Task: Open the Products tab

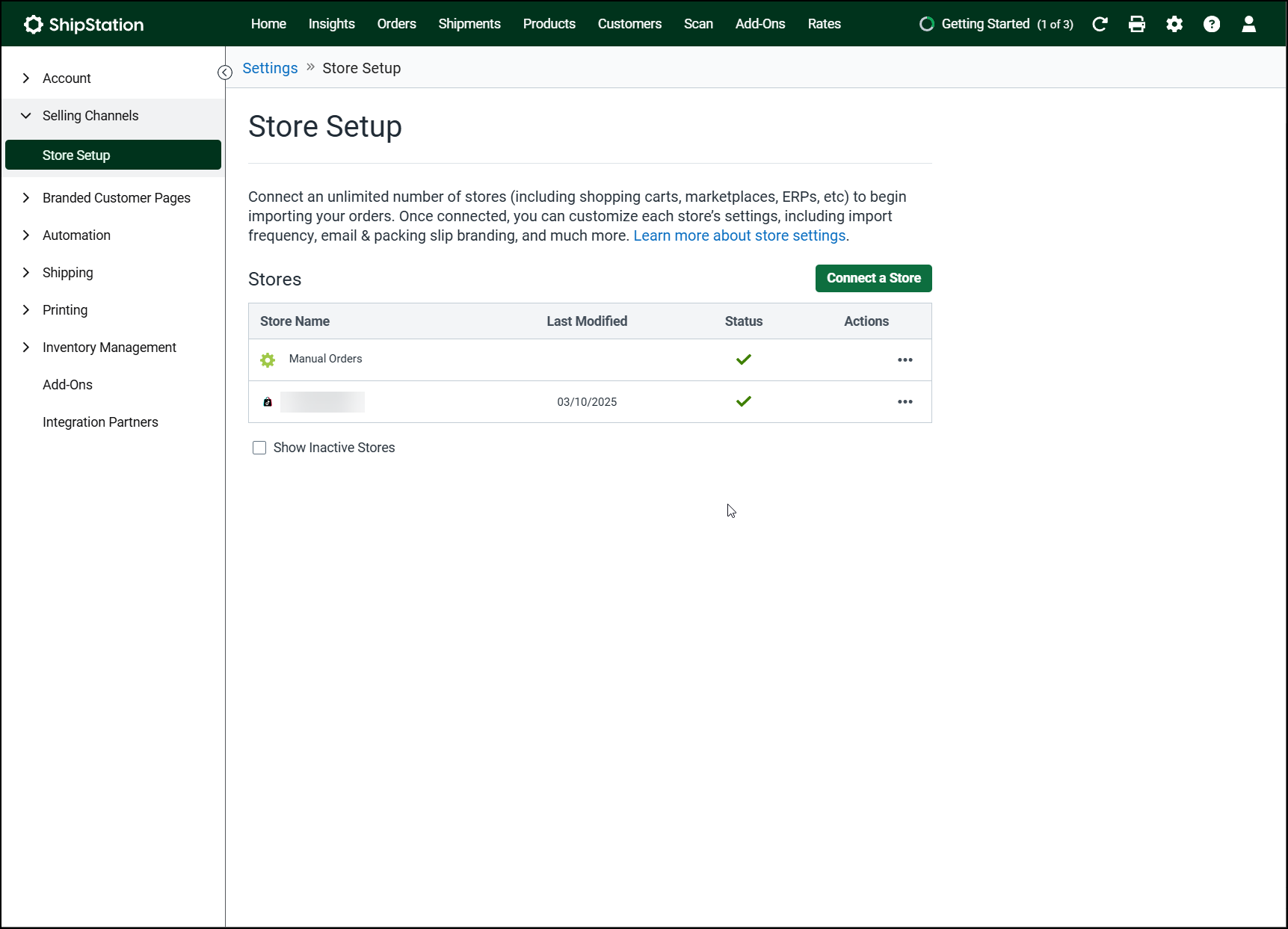Action: (x=549, y=24)
